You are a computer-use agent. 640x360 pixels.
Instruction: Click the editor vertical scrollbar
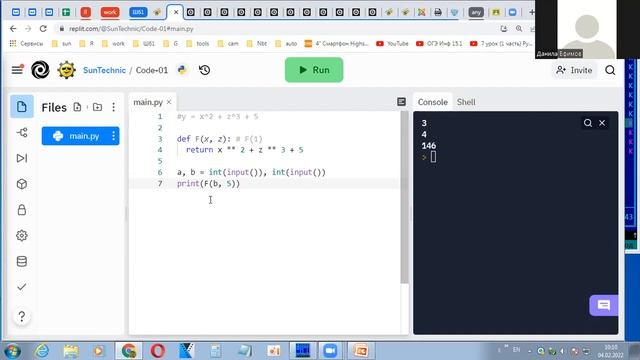pos(404,198)
